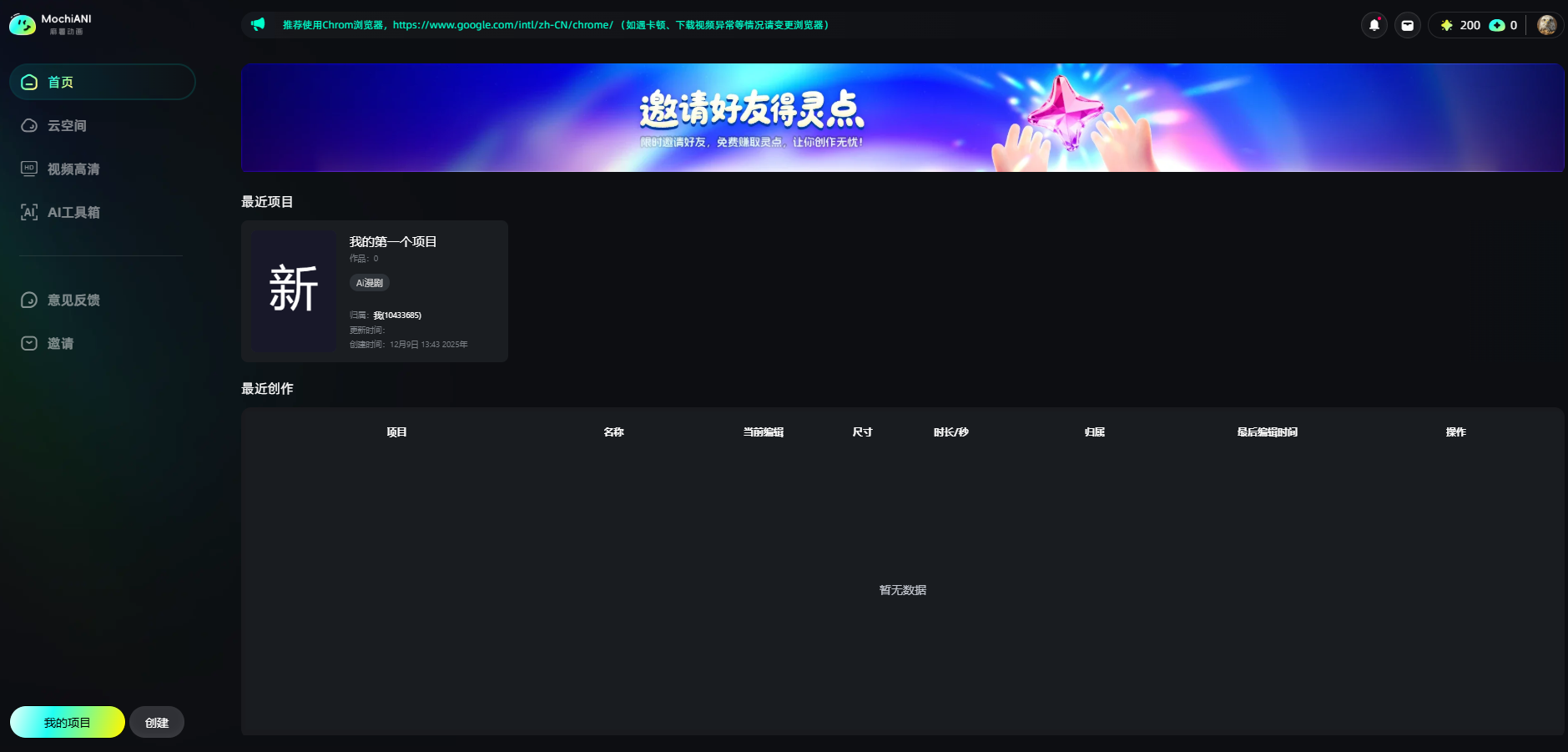Open the inbox message icon
The image size is (1568, 752).
1407,25
